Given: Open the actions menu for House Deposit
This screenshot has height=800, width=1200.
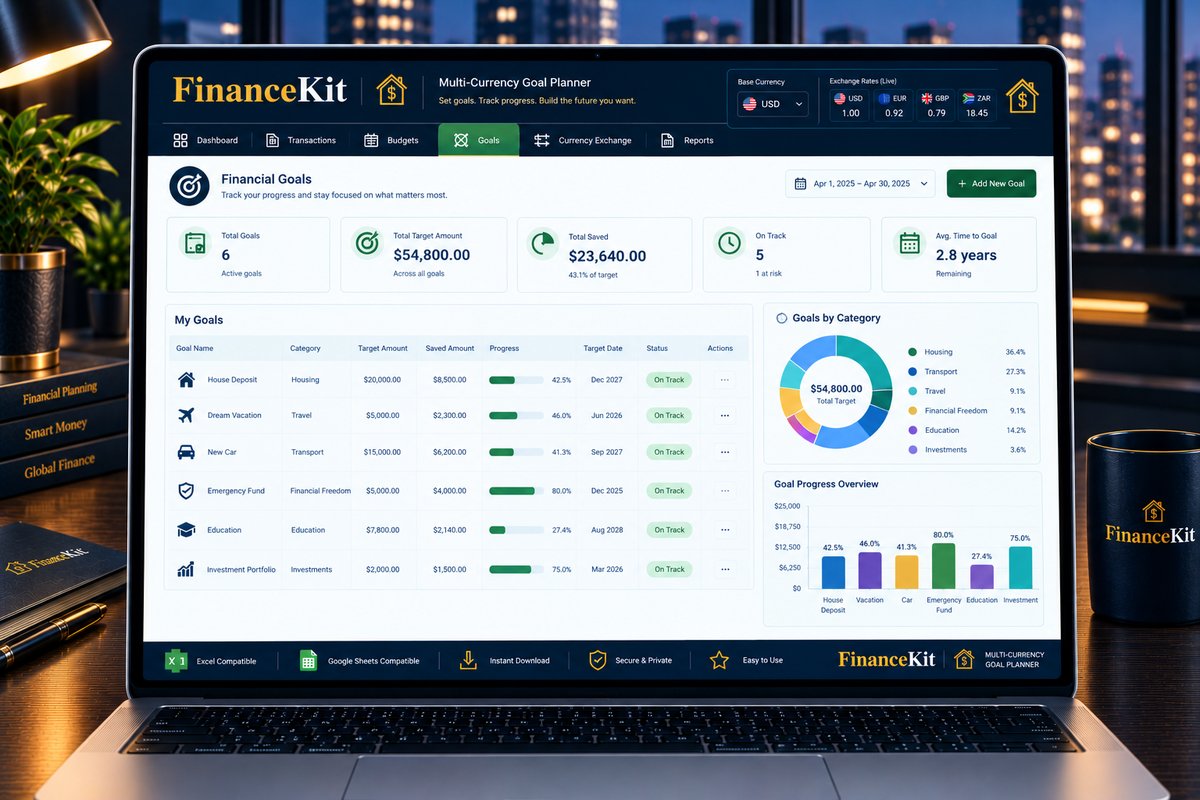Looking at the screenshot, I should pyautogui.click(x=724, y=380).
